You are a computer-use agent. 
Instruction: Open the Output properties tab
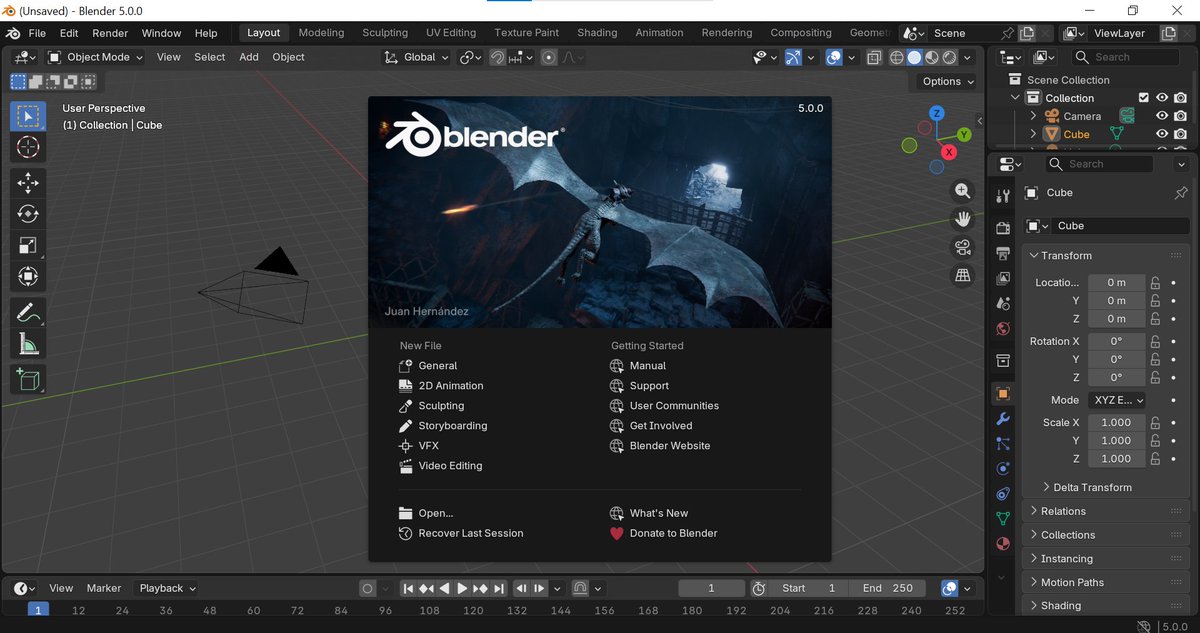[1003, 254]
